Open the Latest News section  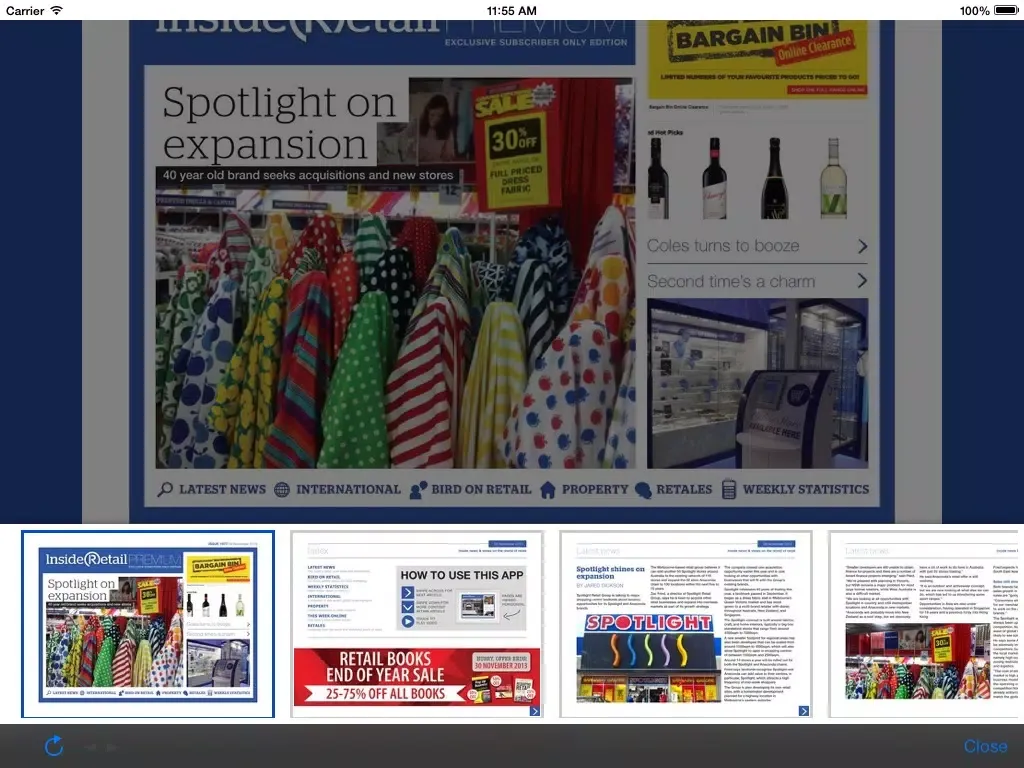click(x=212, y=489)
